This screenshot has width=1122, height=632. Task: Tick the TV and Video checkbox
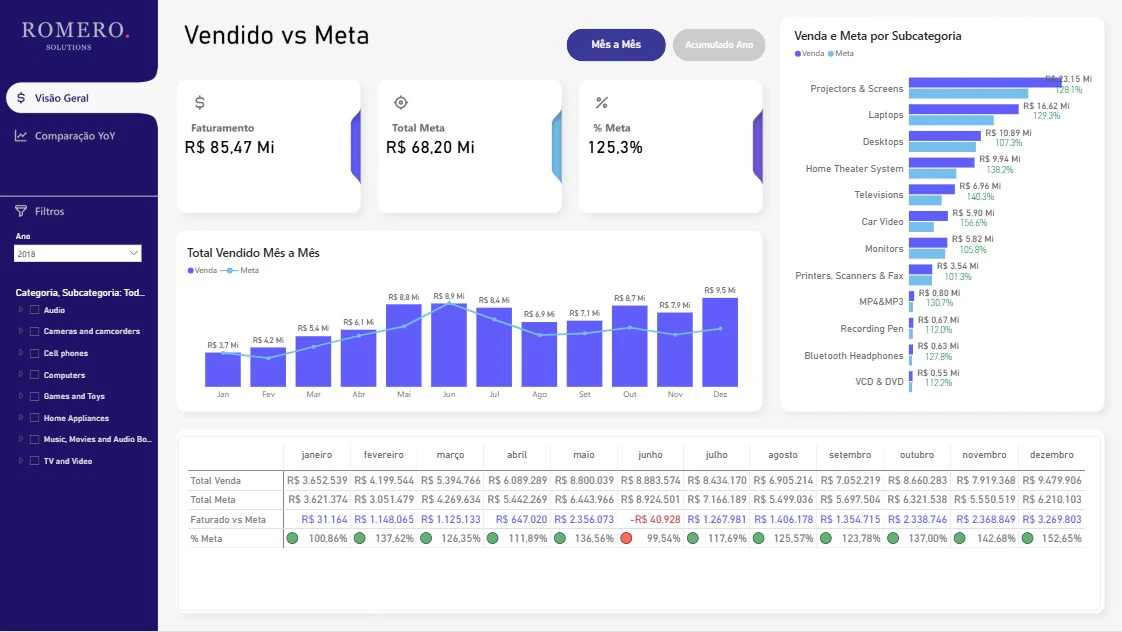tap(34, 461)
